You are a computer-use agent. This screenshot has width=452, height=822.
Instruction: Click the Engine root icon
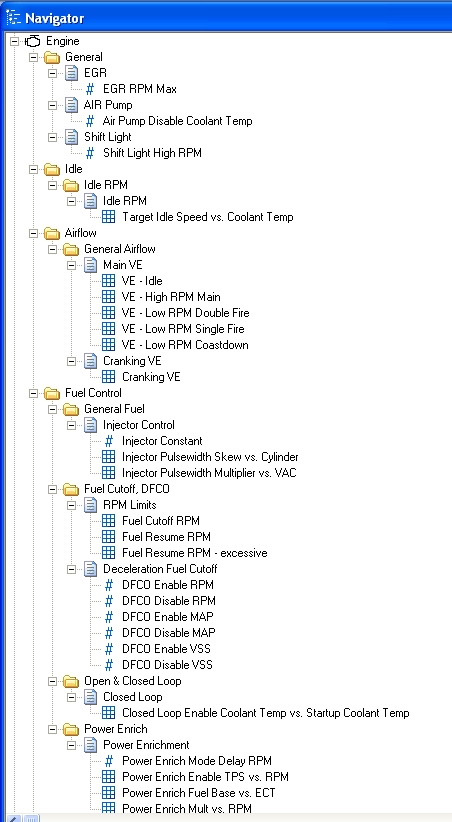tap(33, 41)
